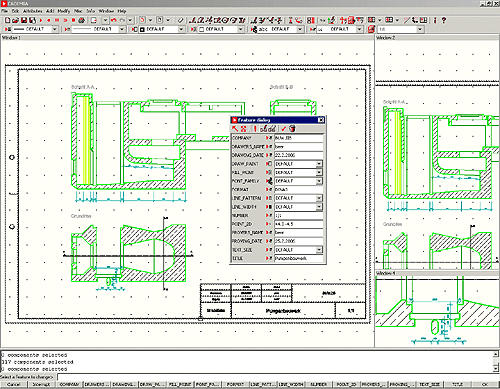The image size is (500, 389).
Task: Open the Add menu
Action: (50, 11)
